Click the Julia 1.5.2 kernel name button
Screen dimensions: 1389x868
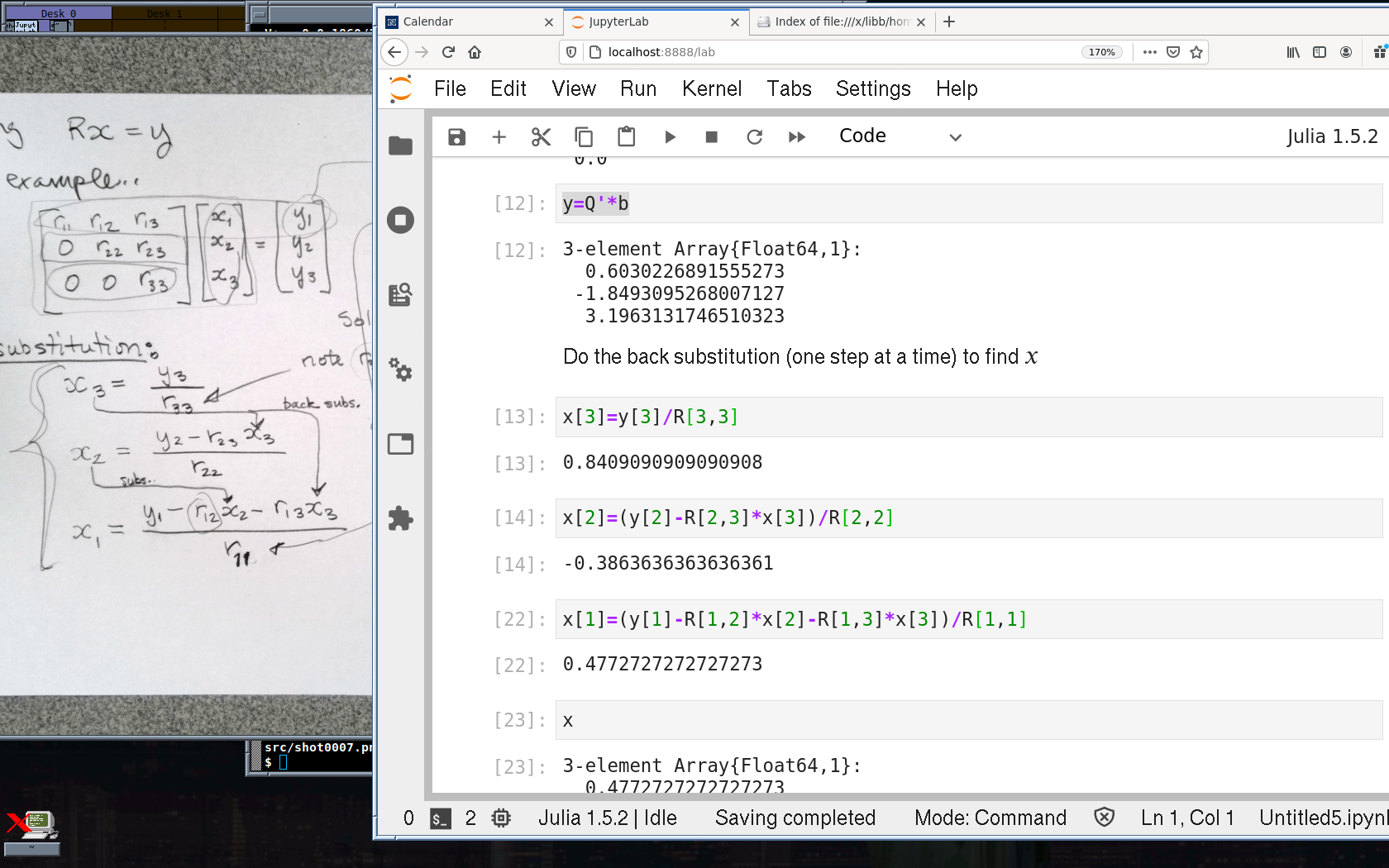tap(1331, 136)
